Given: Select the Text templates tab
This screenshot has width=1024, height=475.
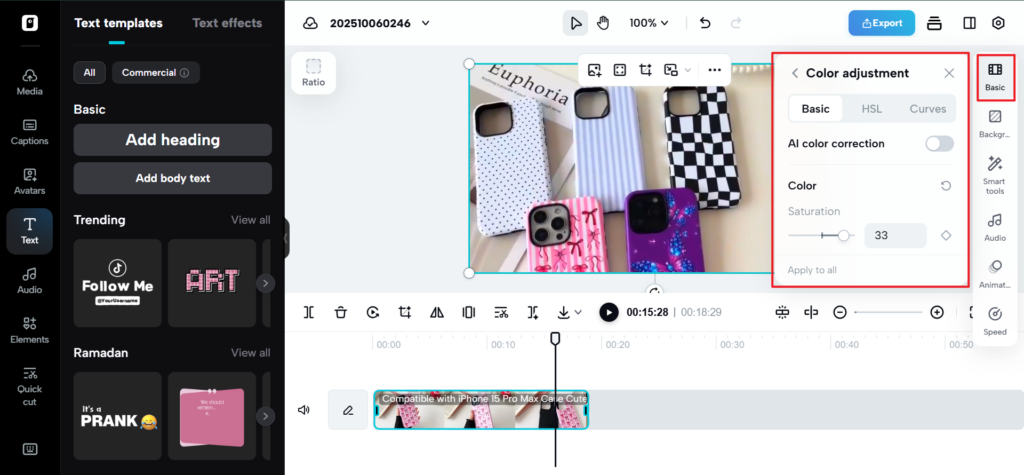Looking at the screenshot, I should (118, 23).
